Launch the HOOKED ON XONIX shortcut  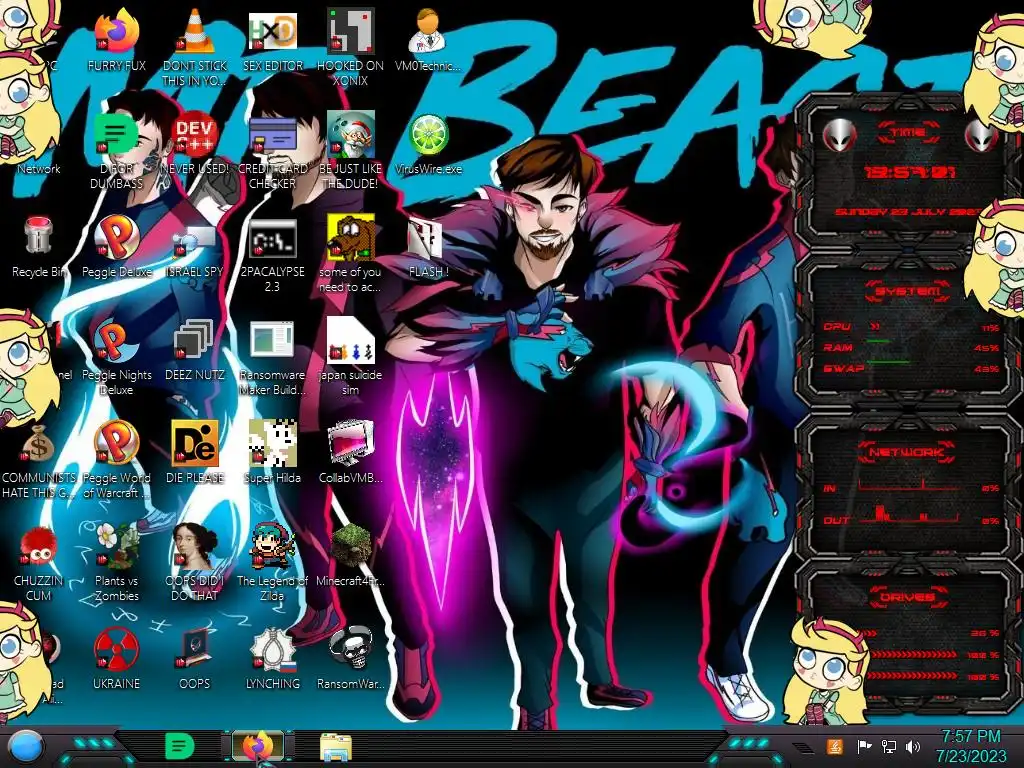point(350,31)
